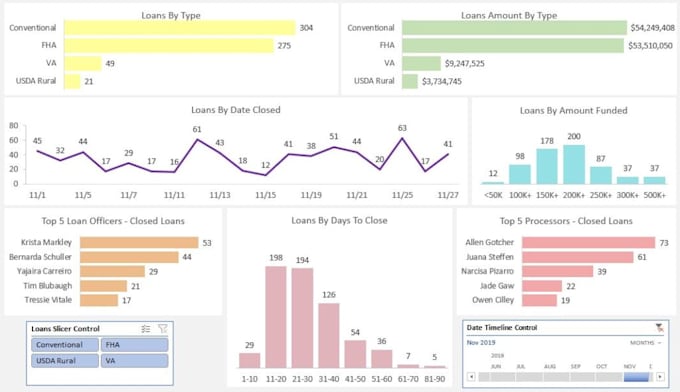Click the <50K axis label
This screenshot has height=392, width=680.
point(493,195)
